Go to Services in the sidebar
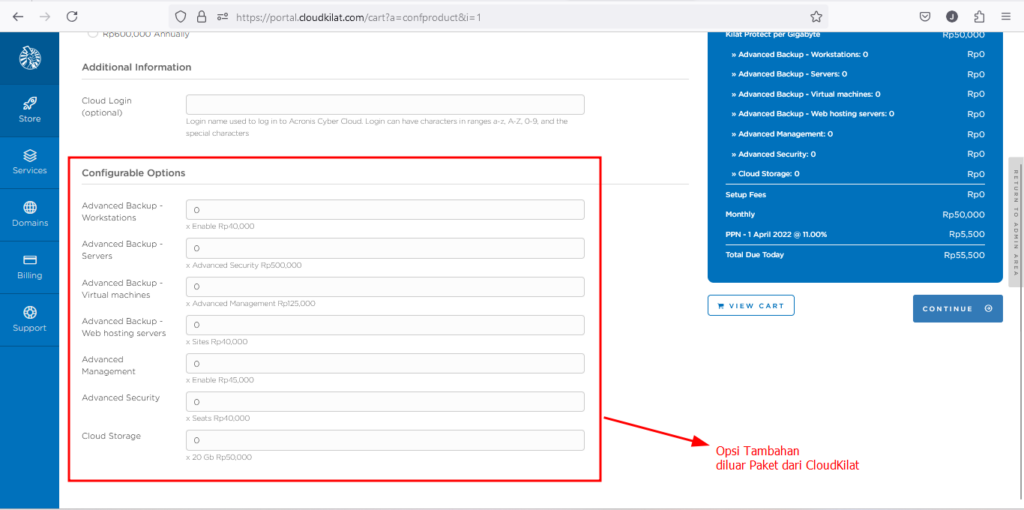 click(29, 161)
